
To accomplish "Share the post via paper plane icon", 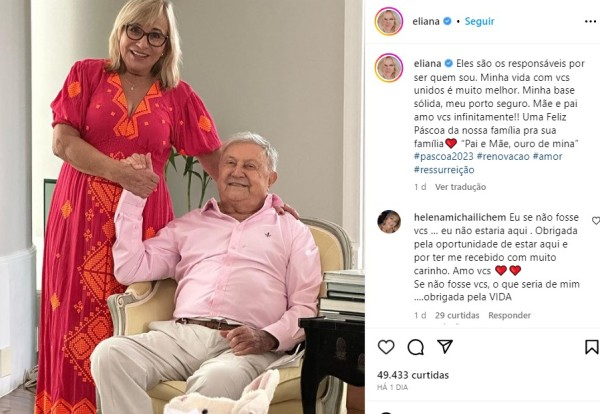I will (445, 347).
